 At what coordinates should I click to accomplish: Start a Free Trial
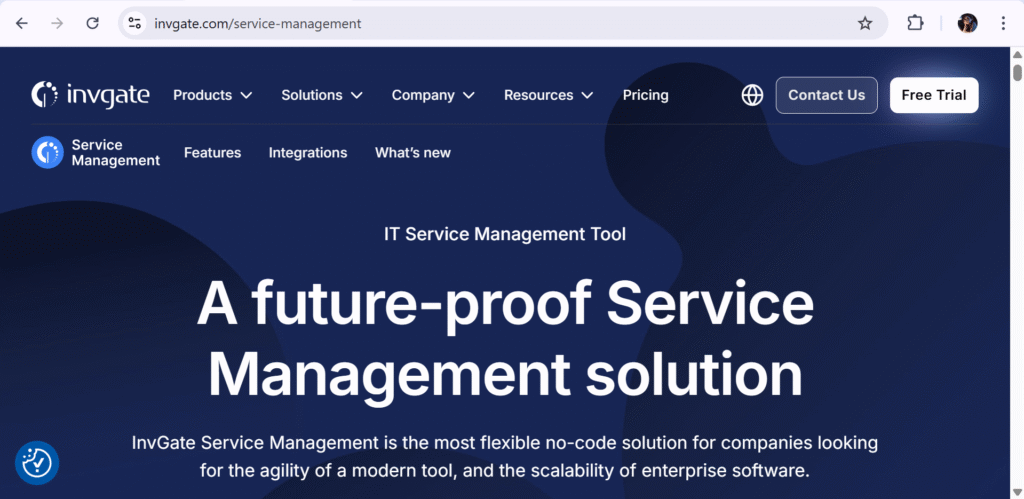pyautogui.click(x=934, y=95)
